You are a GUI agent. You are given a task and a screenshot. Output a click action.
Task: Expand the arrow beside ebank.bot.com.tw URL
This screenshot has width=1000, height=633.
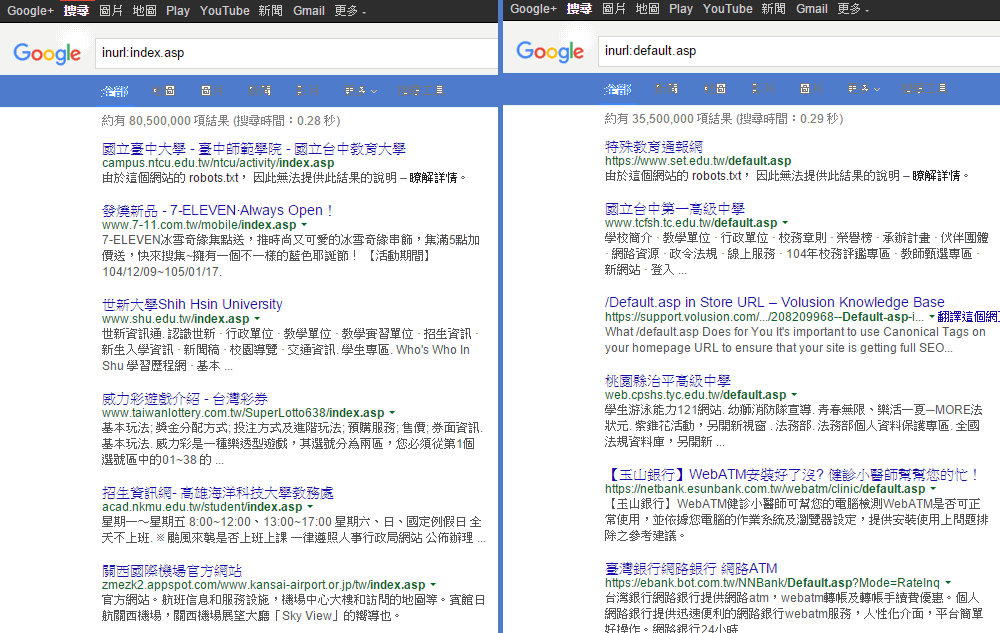948,583
